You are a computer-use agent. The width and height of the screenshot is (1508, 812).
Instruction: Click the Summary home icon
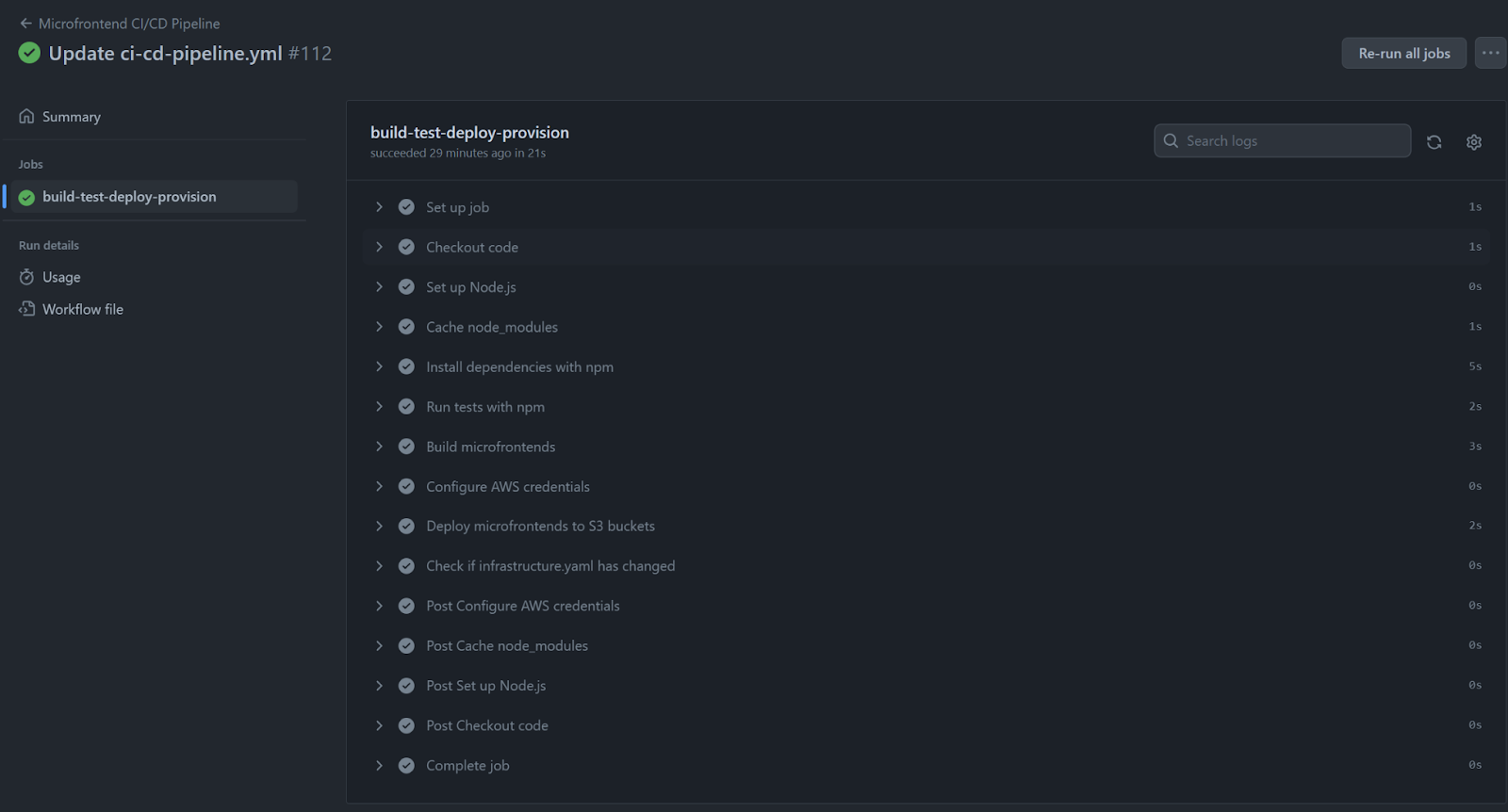pyautogui.click(x=26, y=117)
